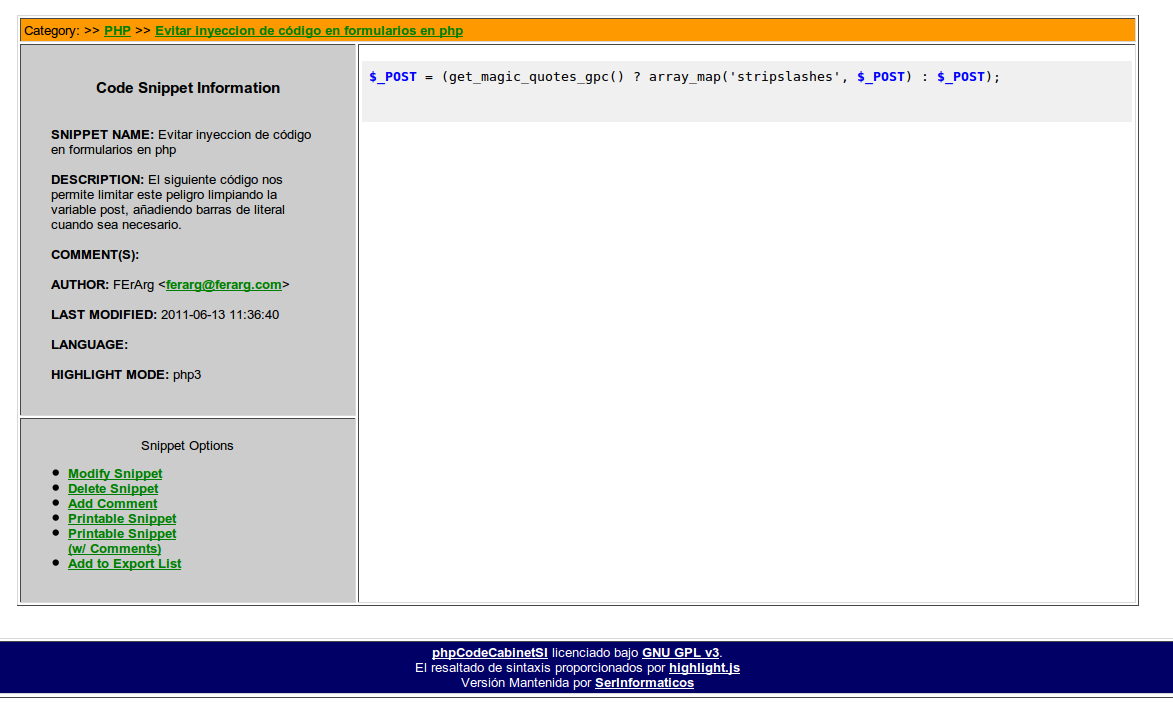Open the GNU GPL v3 license link
Screen dimensions: 1173x703
[682, 651]
